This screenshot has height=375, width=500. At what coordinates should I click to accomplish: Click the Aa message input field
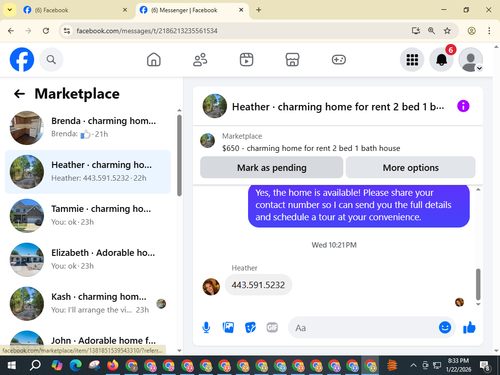tap(363, 328)
